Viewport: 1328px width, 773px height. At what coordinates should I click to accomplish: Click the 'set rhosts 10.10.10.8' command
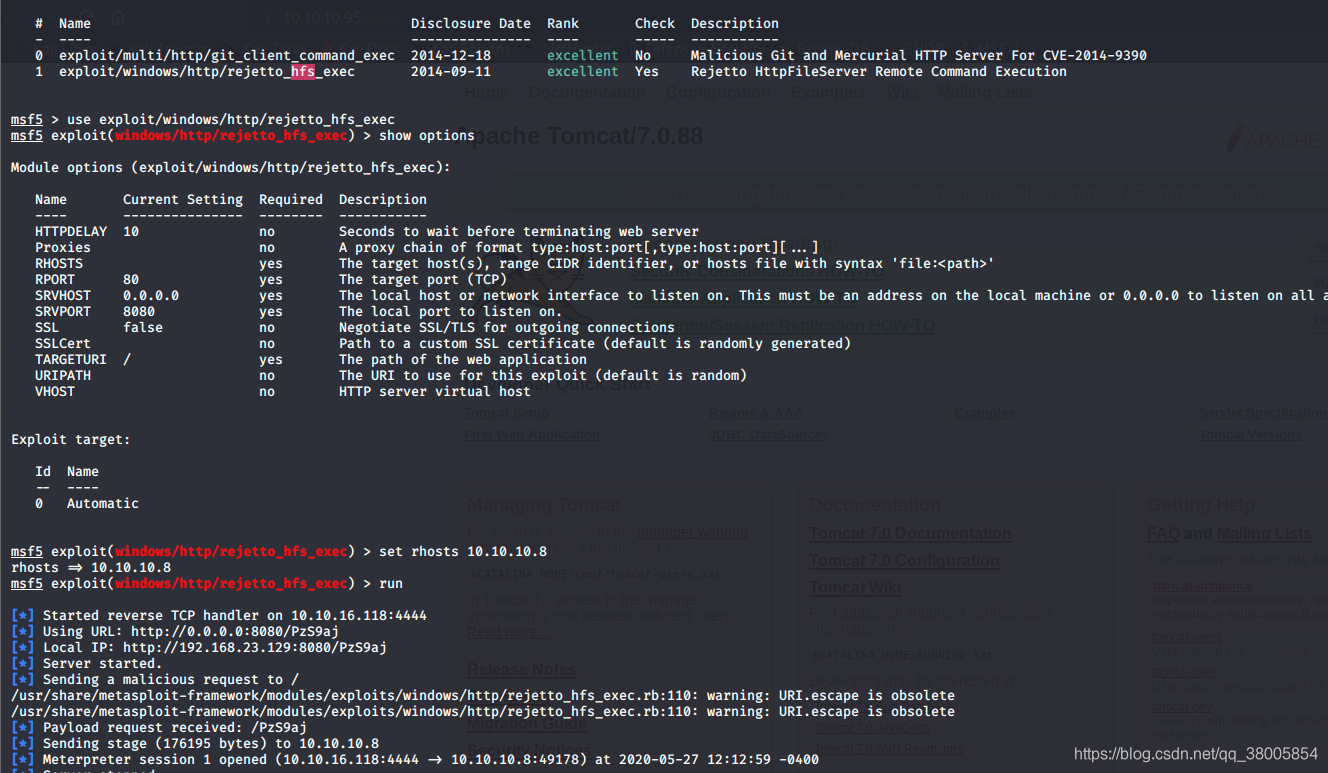click(463, 551)
